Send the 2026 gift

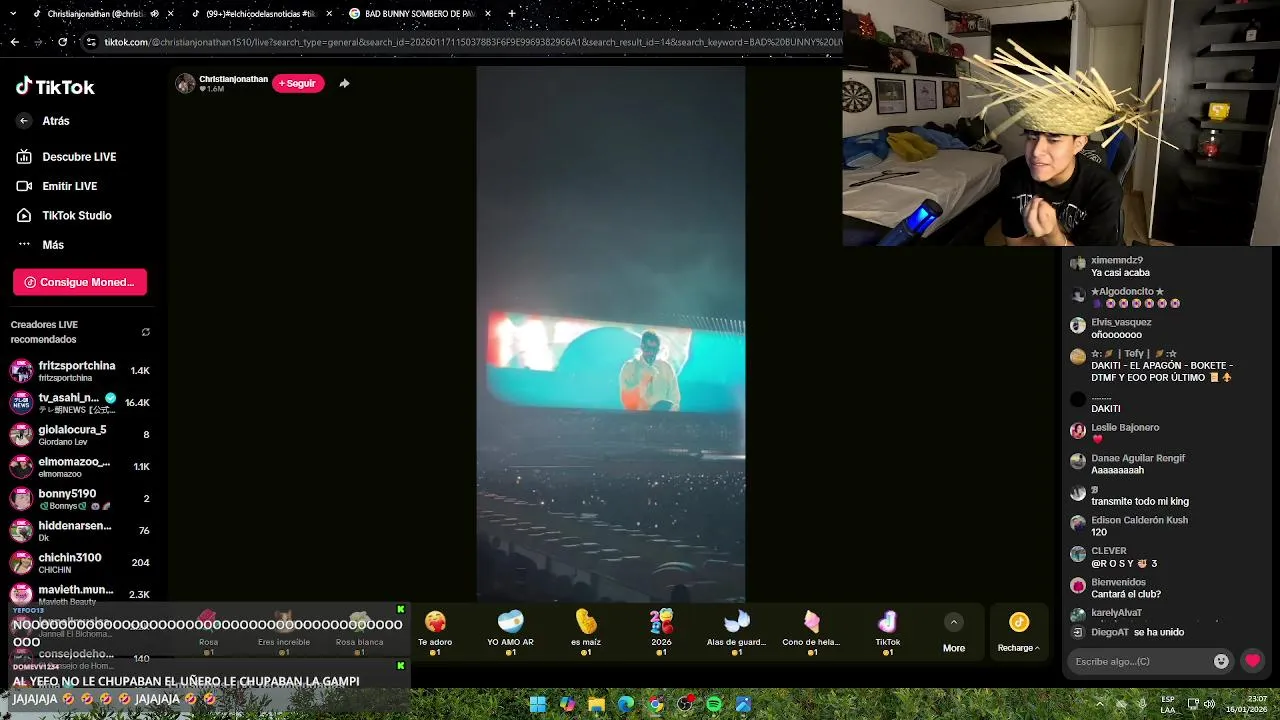[x=661, y=633]
